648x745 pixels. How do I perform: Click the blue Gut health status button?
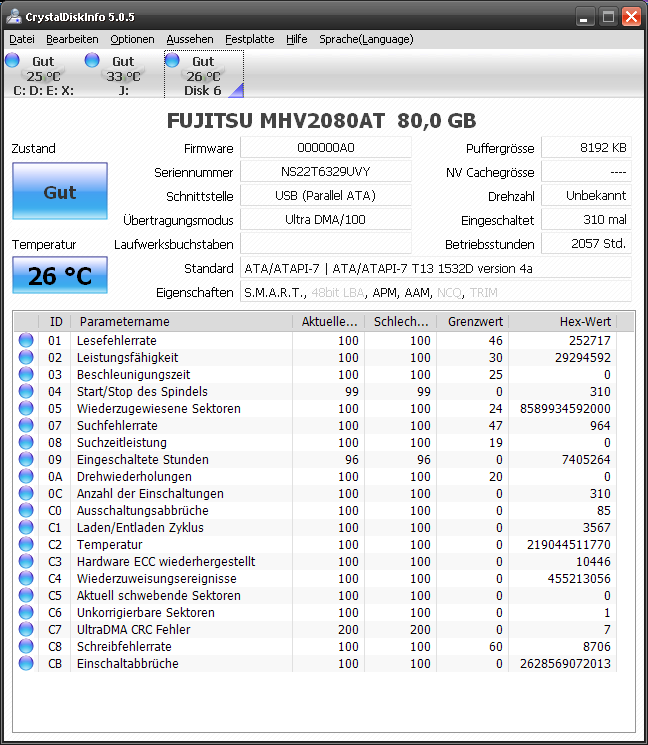coord(60,191)
